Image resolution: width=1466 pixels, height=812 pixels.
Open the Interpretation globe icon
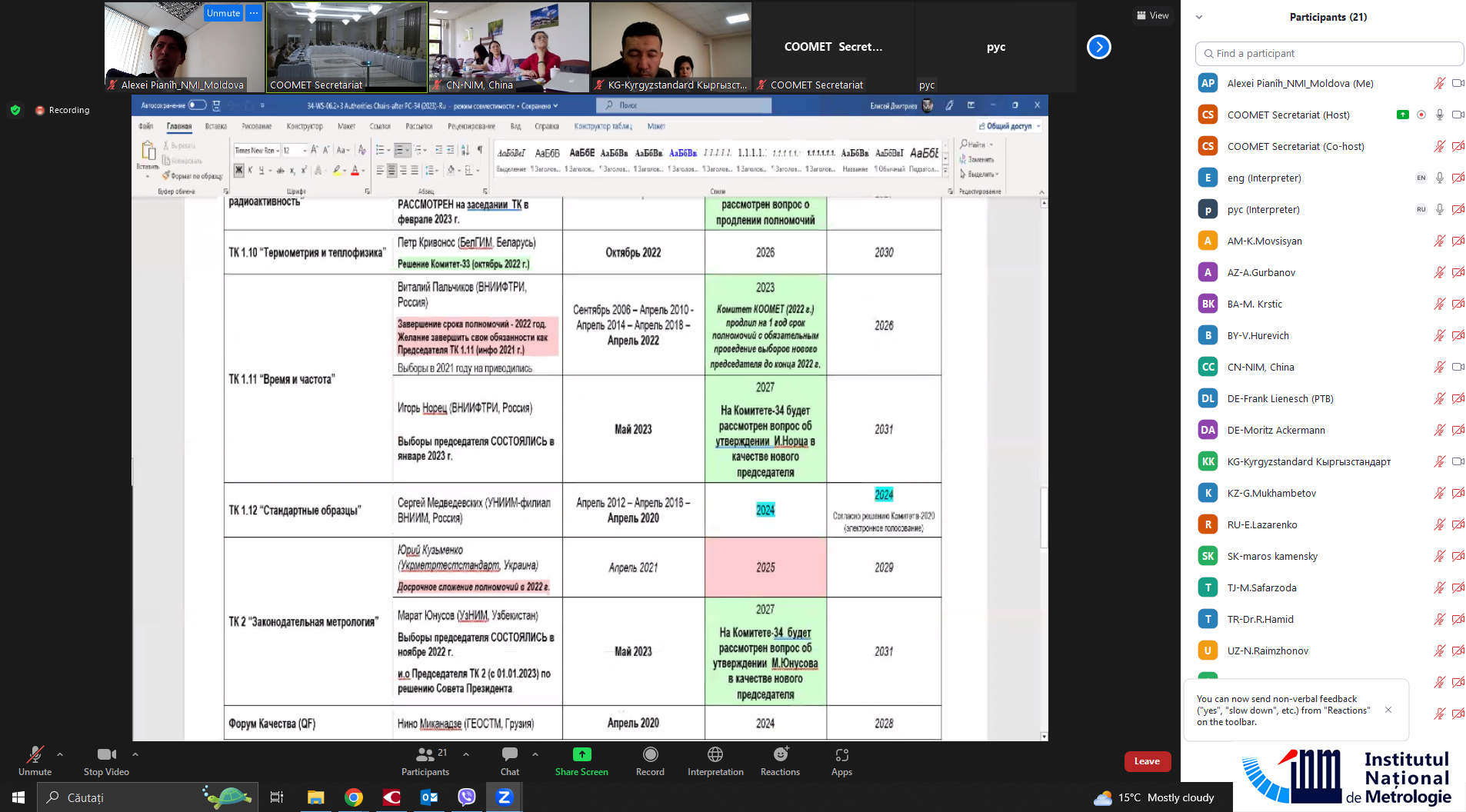(x=715, y=754)
